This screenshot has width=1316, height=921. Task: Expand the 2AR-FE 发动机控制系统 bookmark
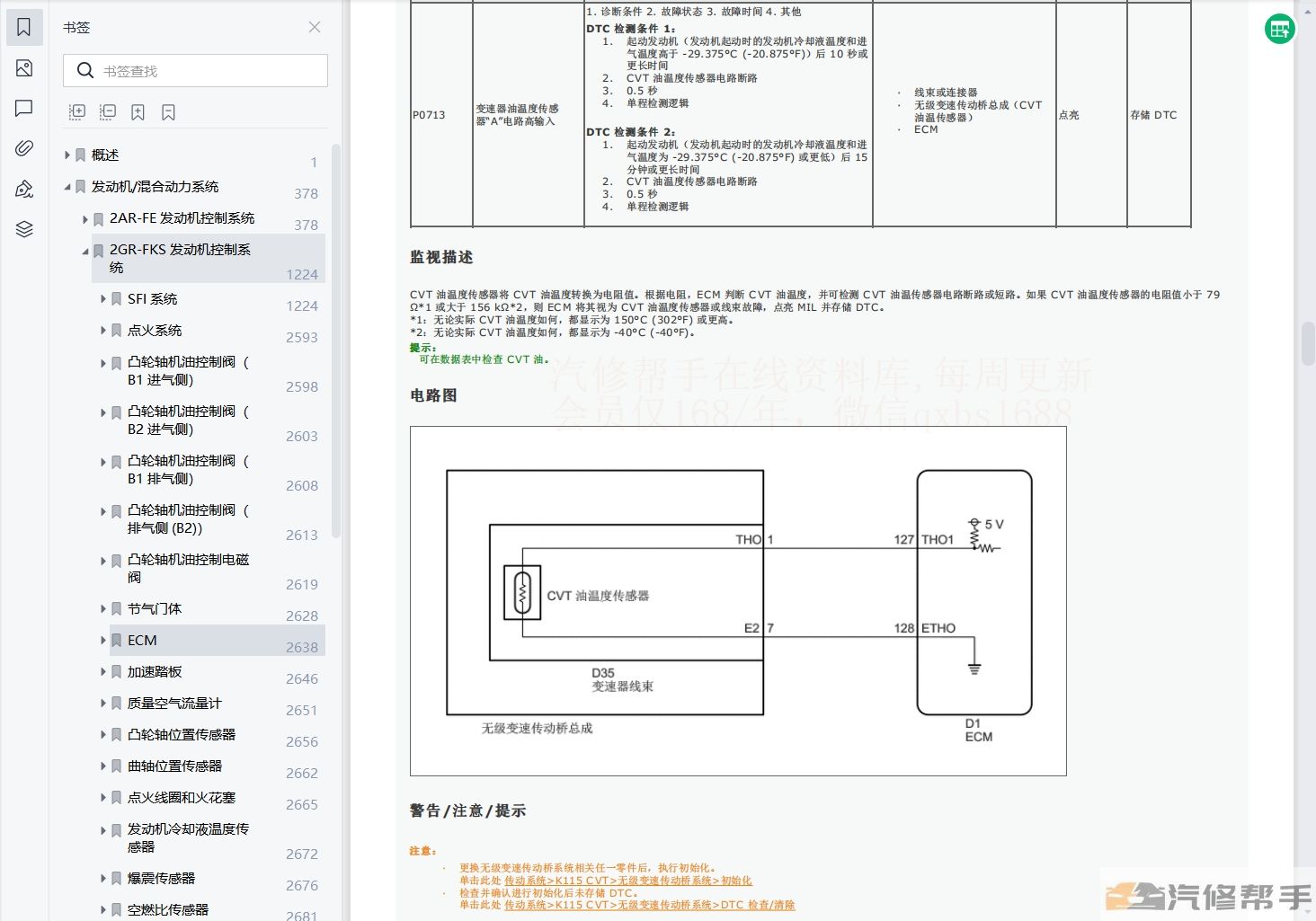85,218
